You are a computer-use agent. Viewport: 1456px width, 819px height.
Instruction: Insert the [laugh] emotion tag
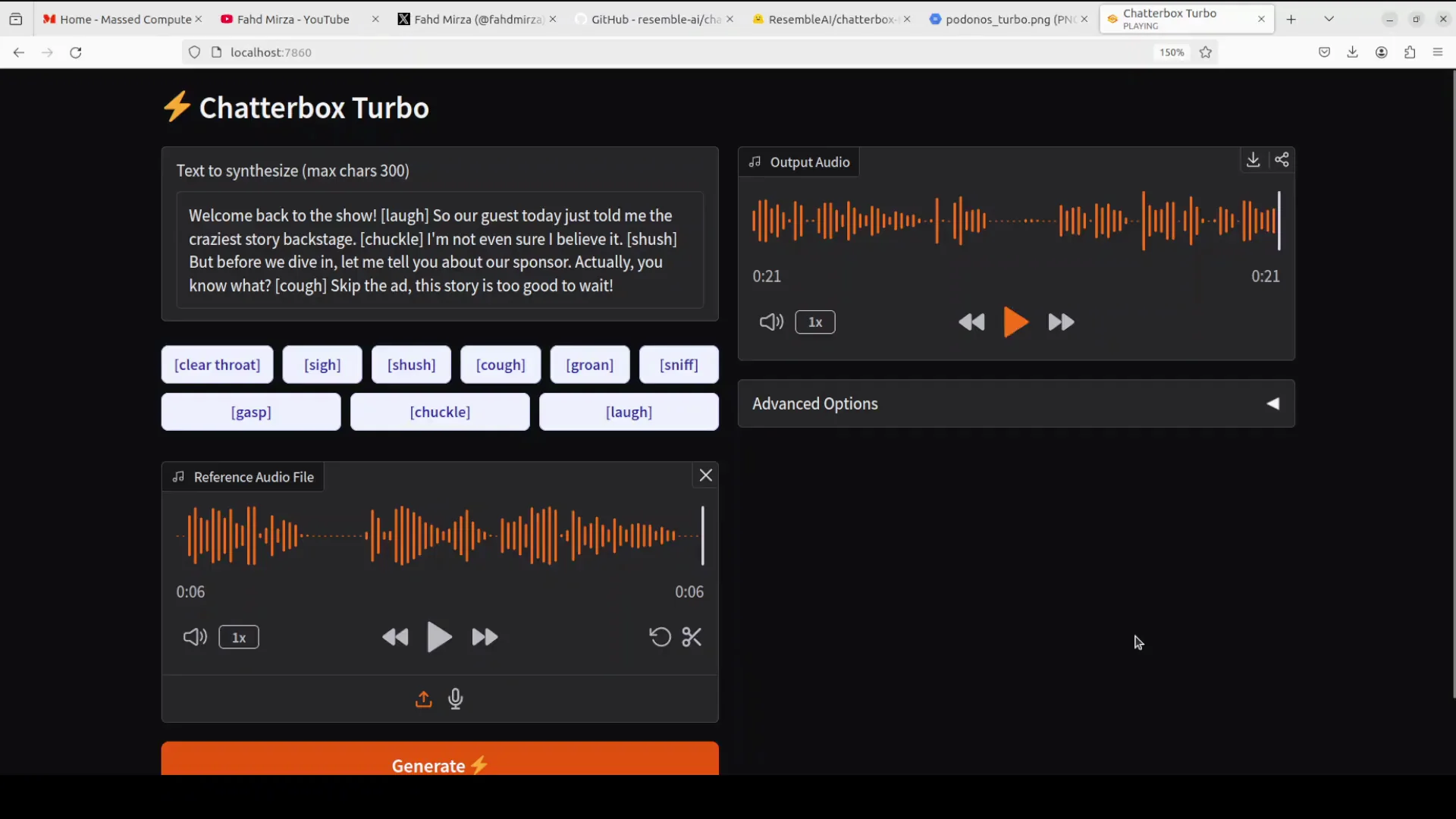[x=629, y=412]
